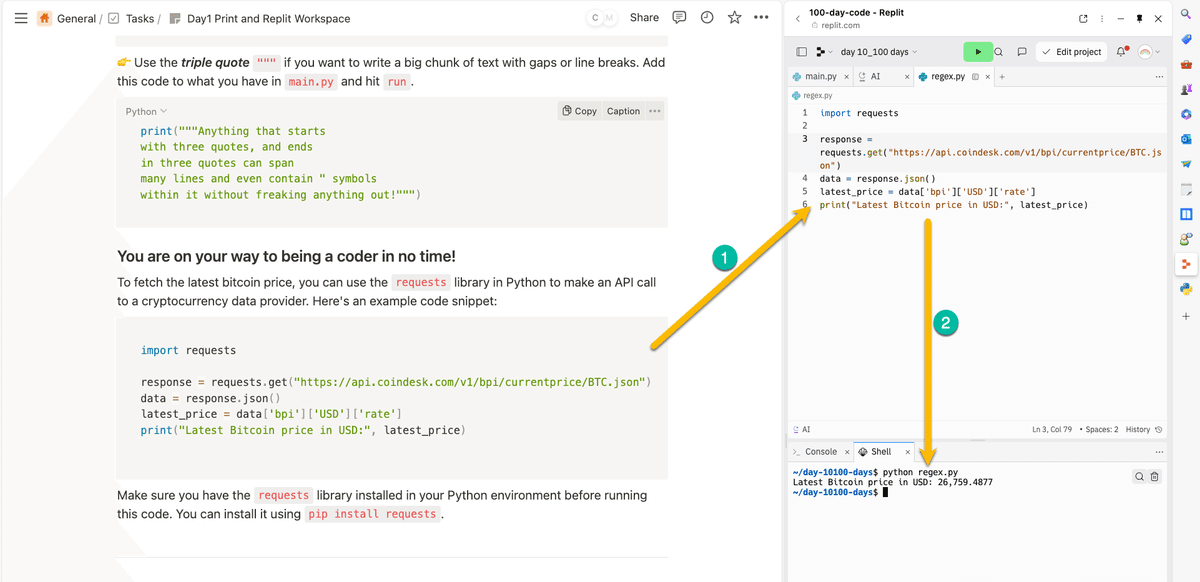
Task: Favorite the page with the star icon
Action: [734, 17]
